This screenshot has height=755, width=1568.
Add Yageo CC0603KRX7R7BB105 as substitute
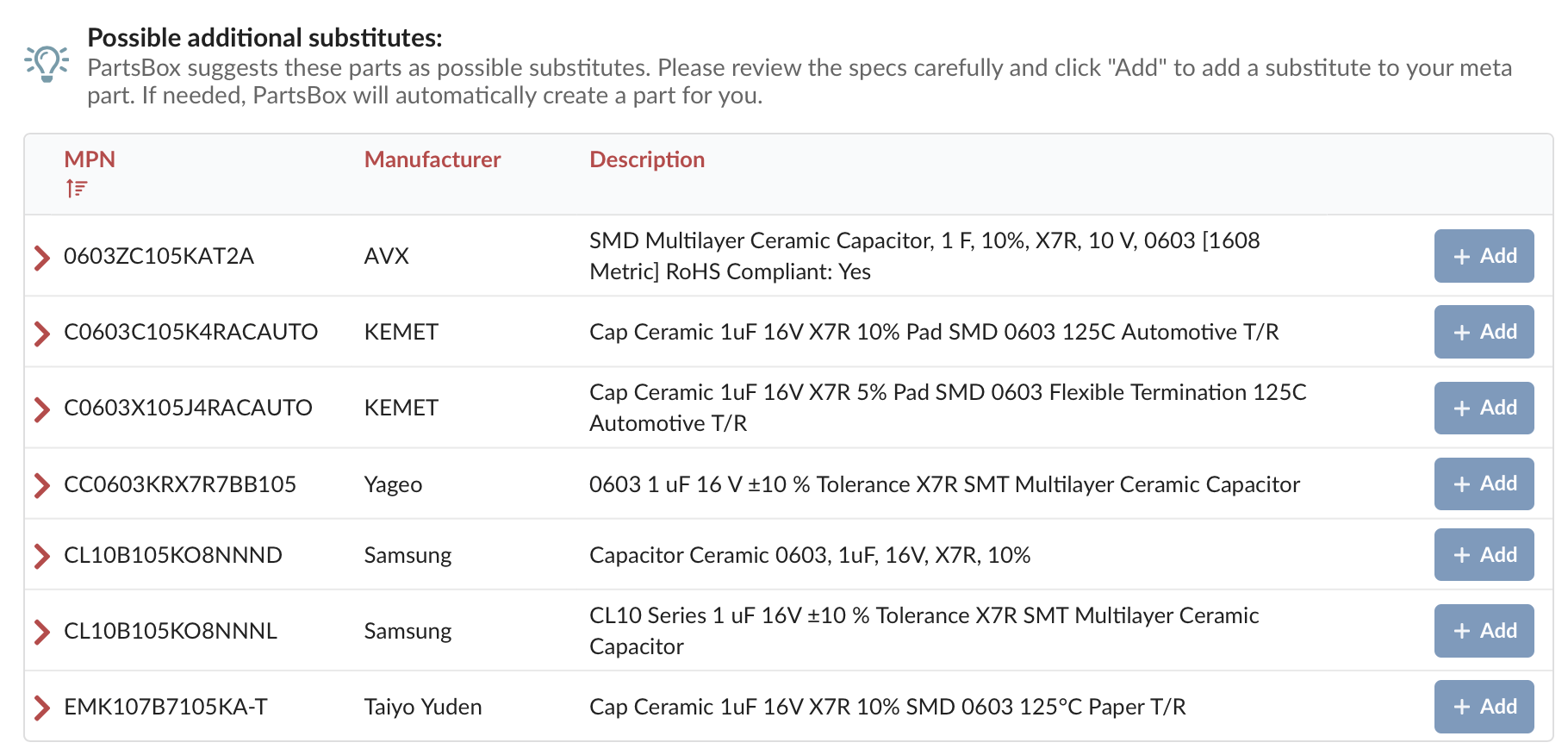1483,484
